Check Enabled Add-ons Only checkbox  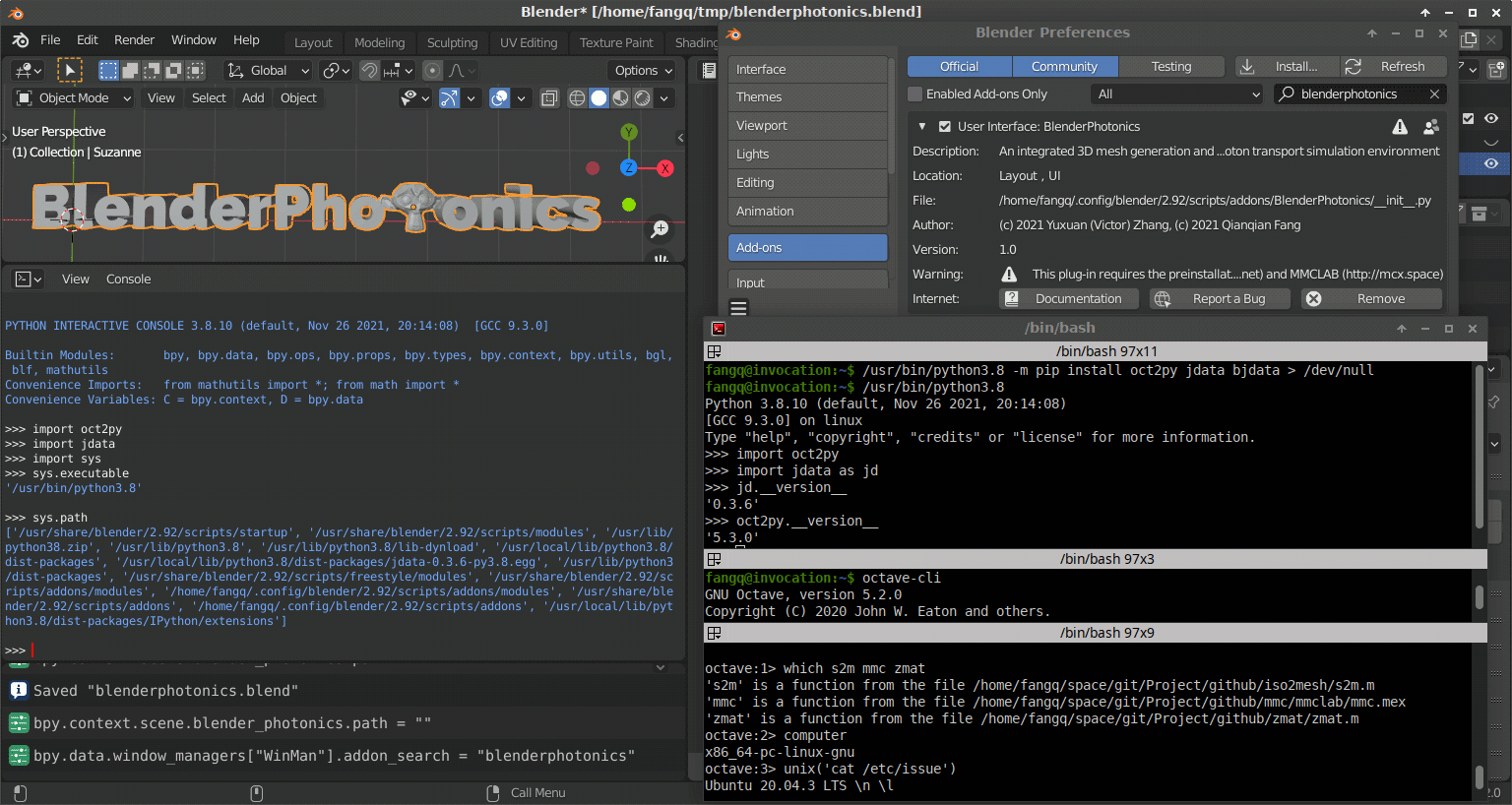point(915,94)
